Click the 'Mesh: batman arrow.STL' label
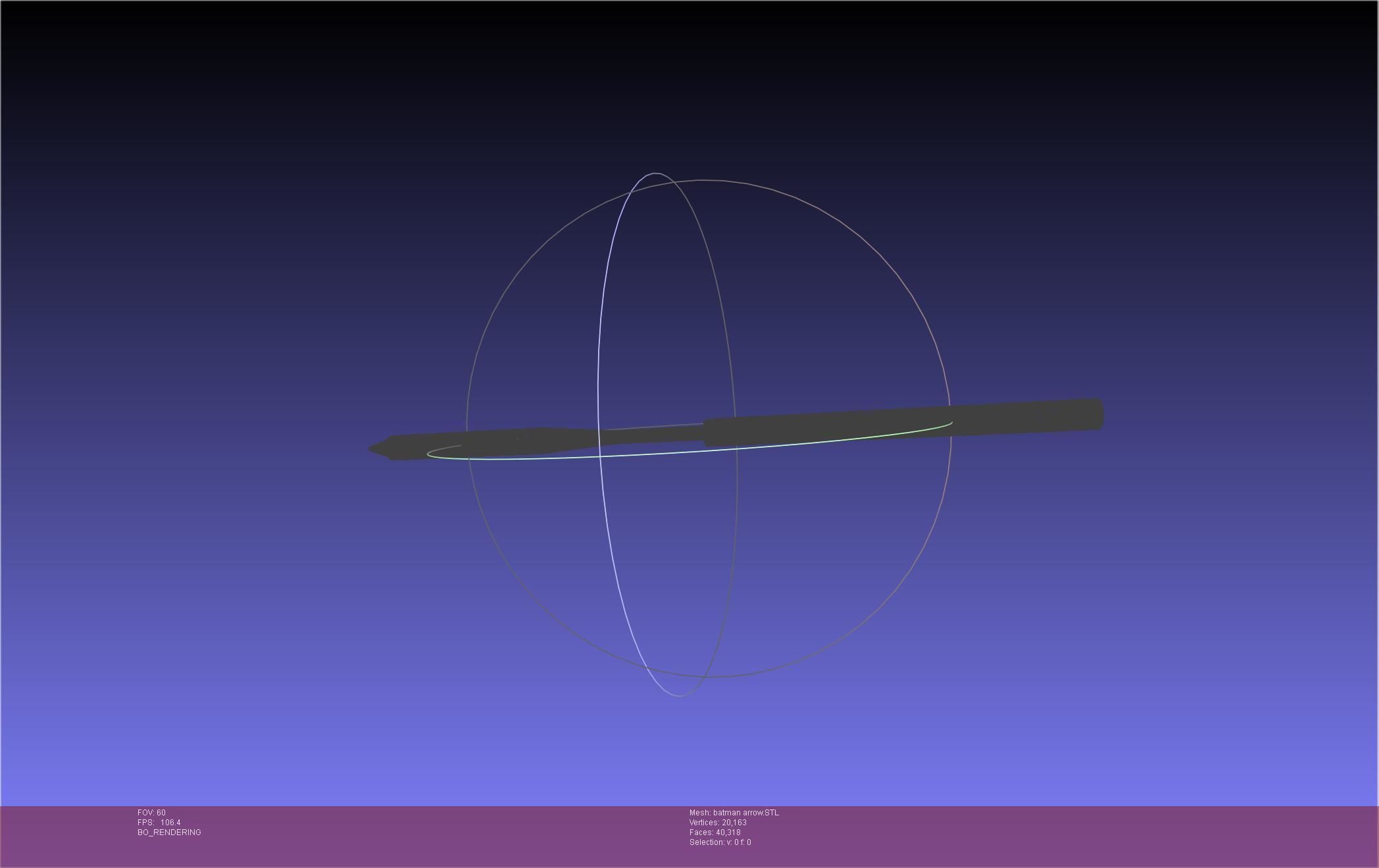 point(734,813)
